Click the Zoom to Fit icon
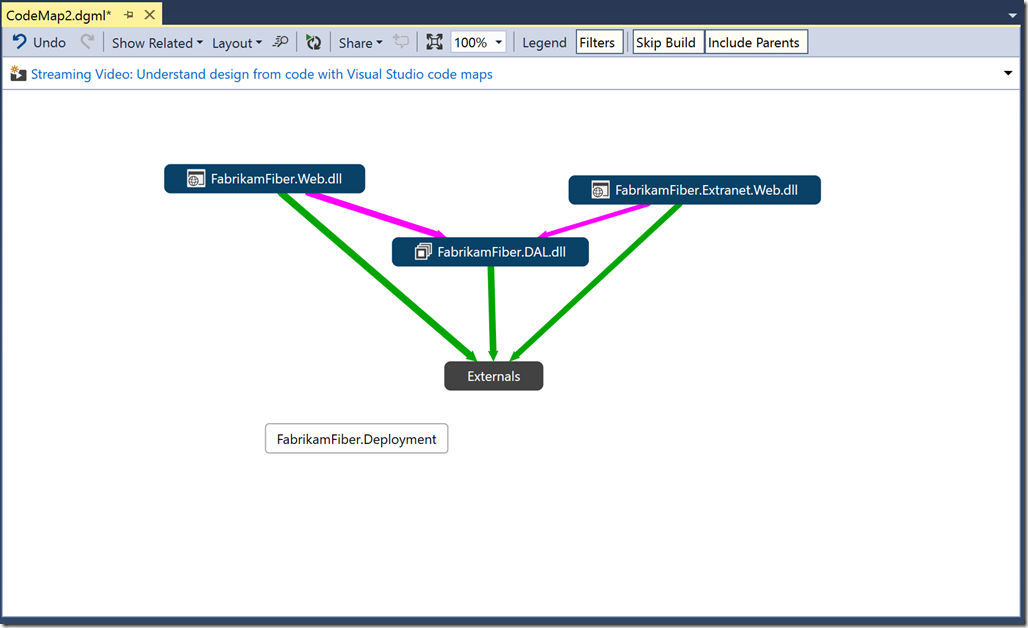Screen dimensions: 1028x628 click(434, 43)
